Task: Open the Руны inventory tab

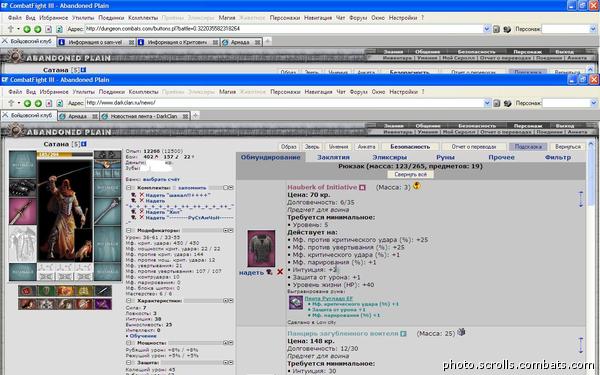Action: (x=445, y=157)
